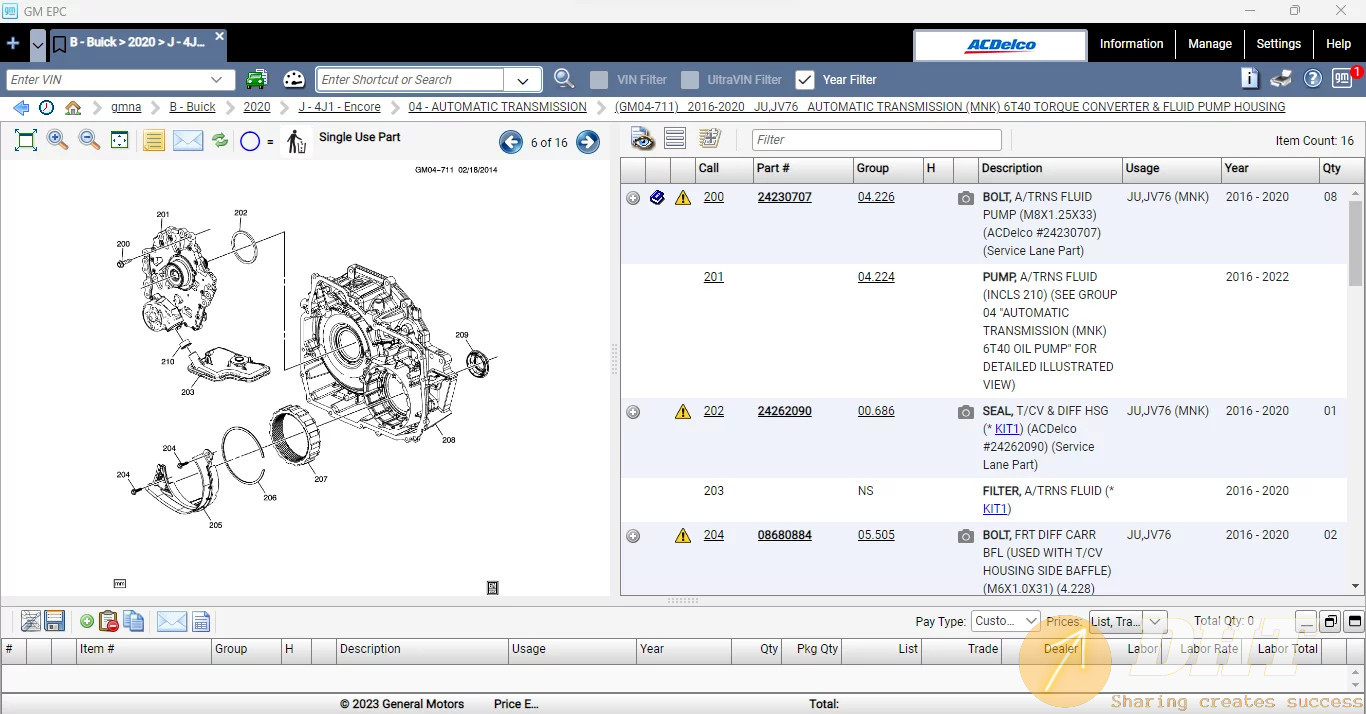
Task: Click the supersession icon on bolt 24230707 row
Action: (657, 198)
